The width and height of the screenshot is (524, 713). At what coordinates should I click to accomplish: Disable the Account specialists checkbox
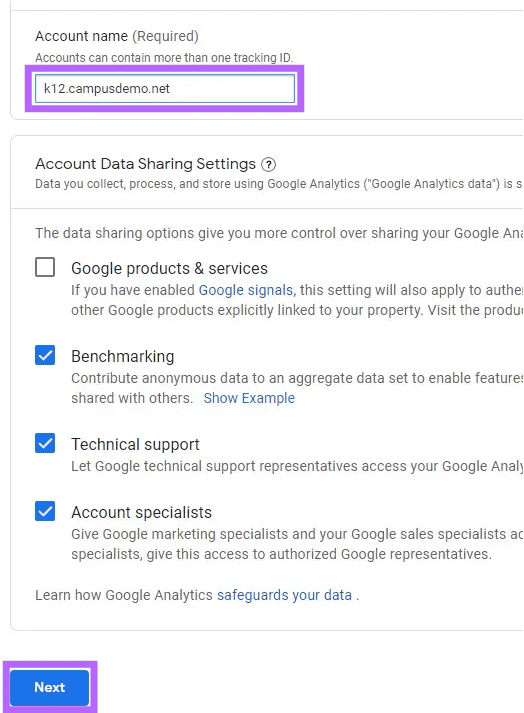pos(45,511)
